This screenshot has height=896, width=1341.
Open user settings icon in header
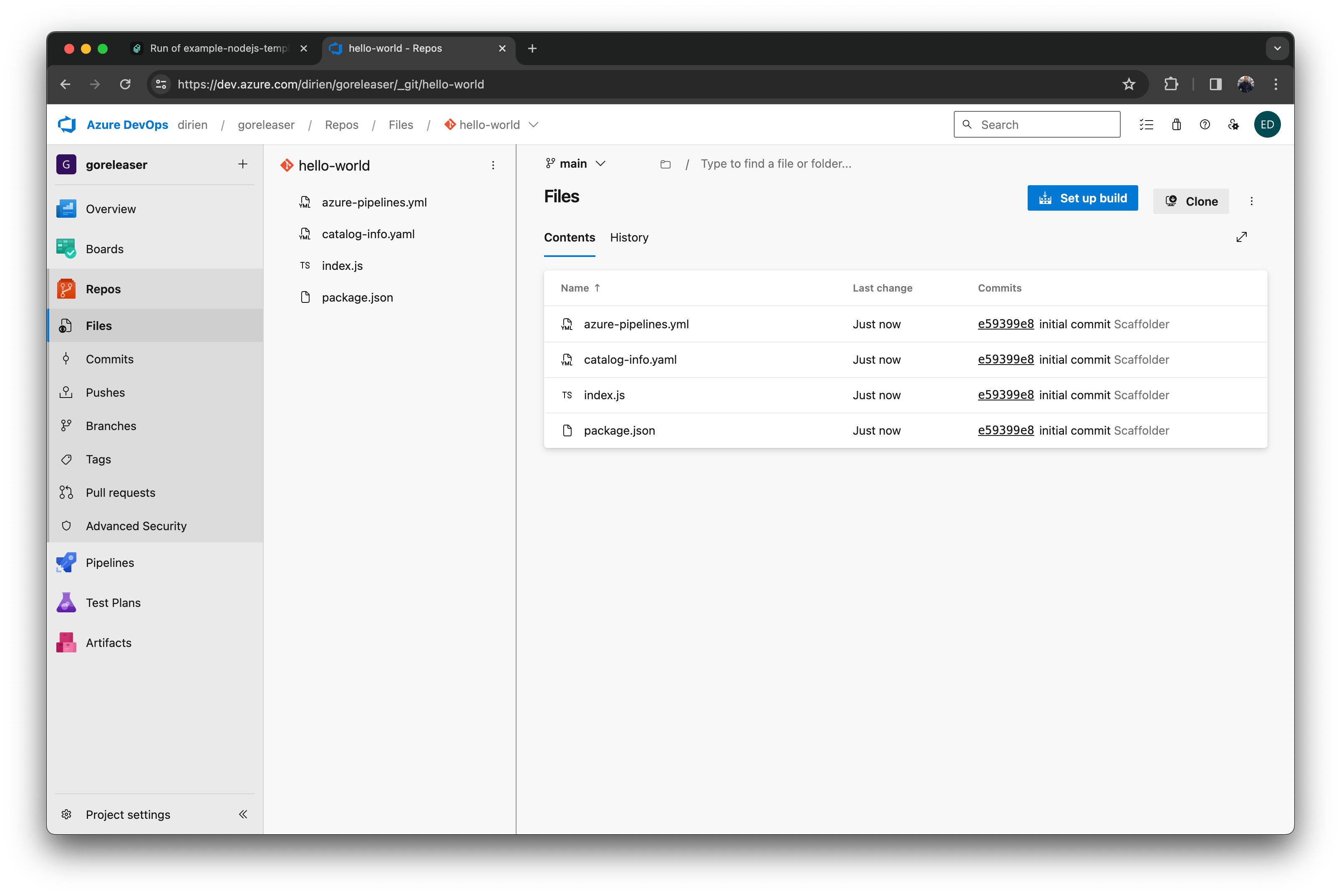pos(1233,125)
